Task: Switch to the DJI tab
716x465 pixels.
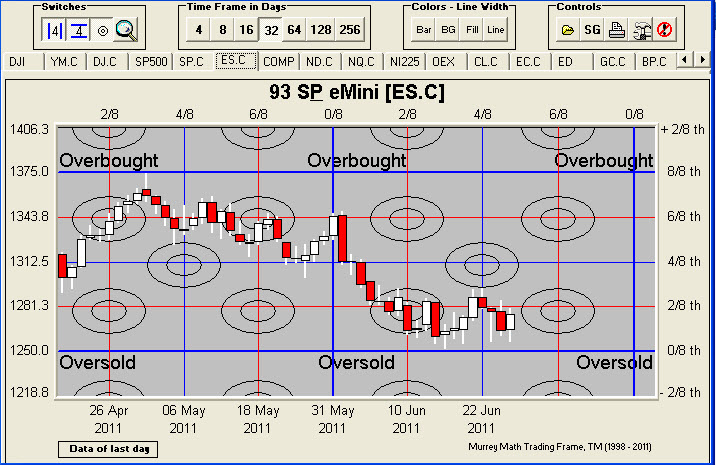Action: click(x=23, y=62)
